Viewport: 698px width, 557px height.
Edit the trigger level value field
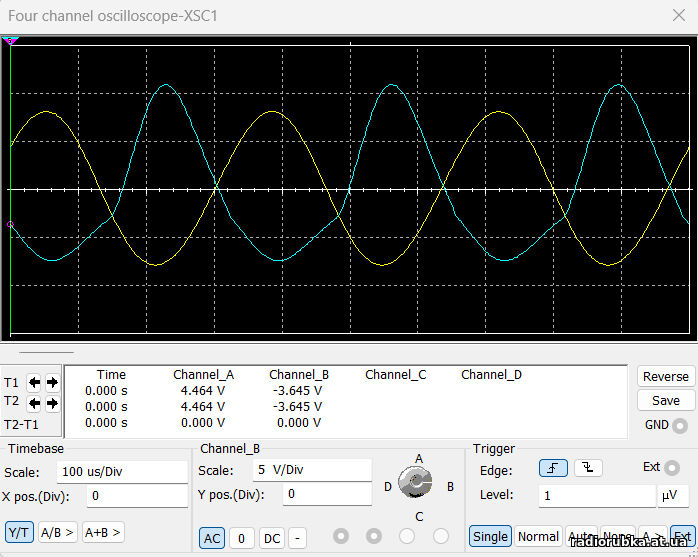[x=597, y=496]
